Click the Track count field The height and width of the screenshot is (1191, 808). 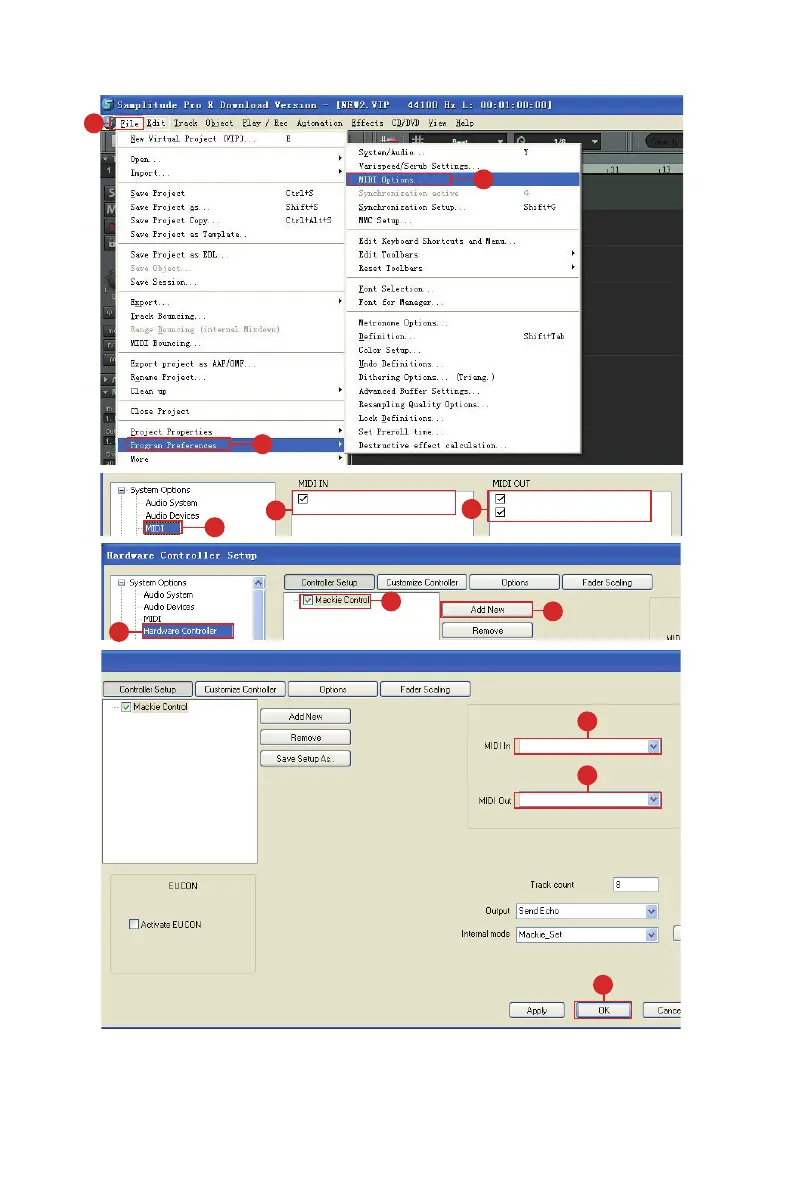pyautogui.click(x=636, y=885)
